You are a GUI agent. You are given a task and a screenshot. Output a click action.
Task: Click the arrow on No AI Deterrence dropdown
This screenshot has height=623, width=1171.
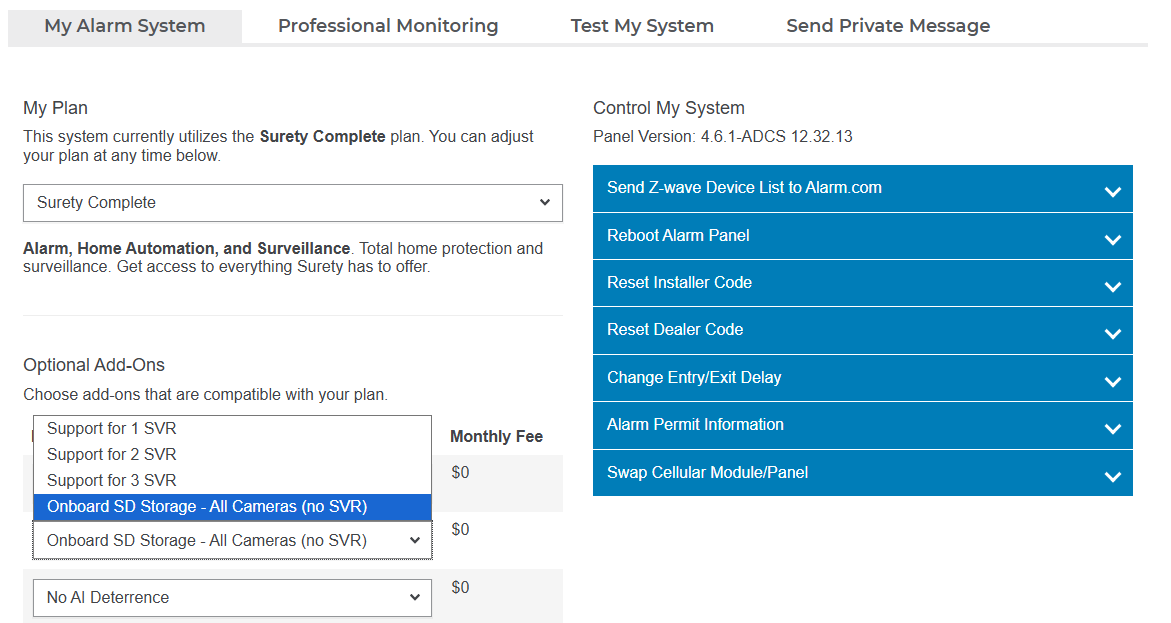(x=415, y=598)
